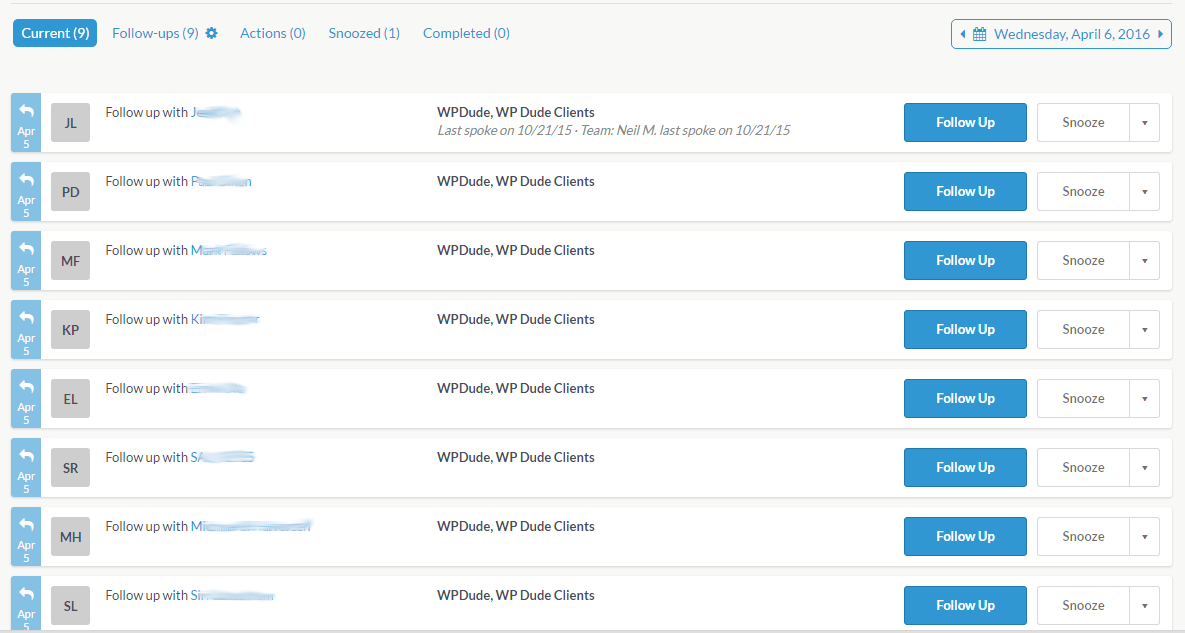Expand snooze options dropdown on JL row

(x=1145, y=122)
